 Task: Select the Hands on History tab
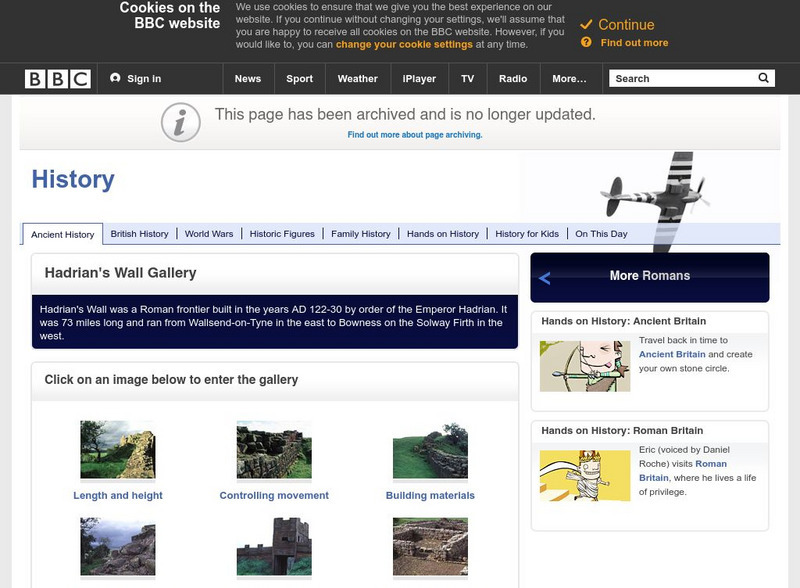[443, 234]
